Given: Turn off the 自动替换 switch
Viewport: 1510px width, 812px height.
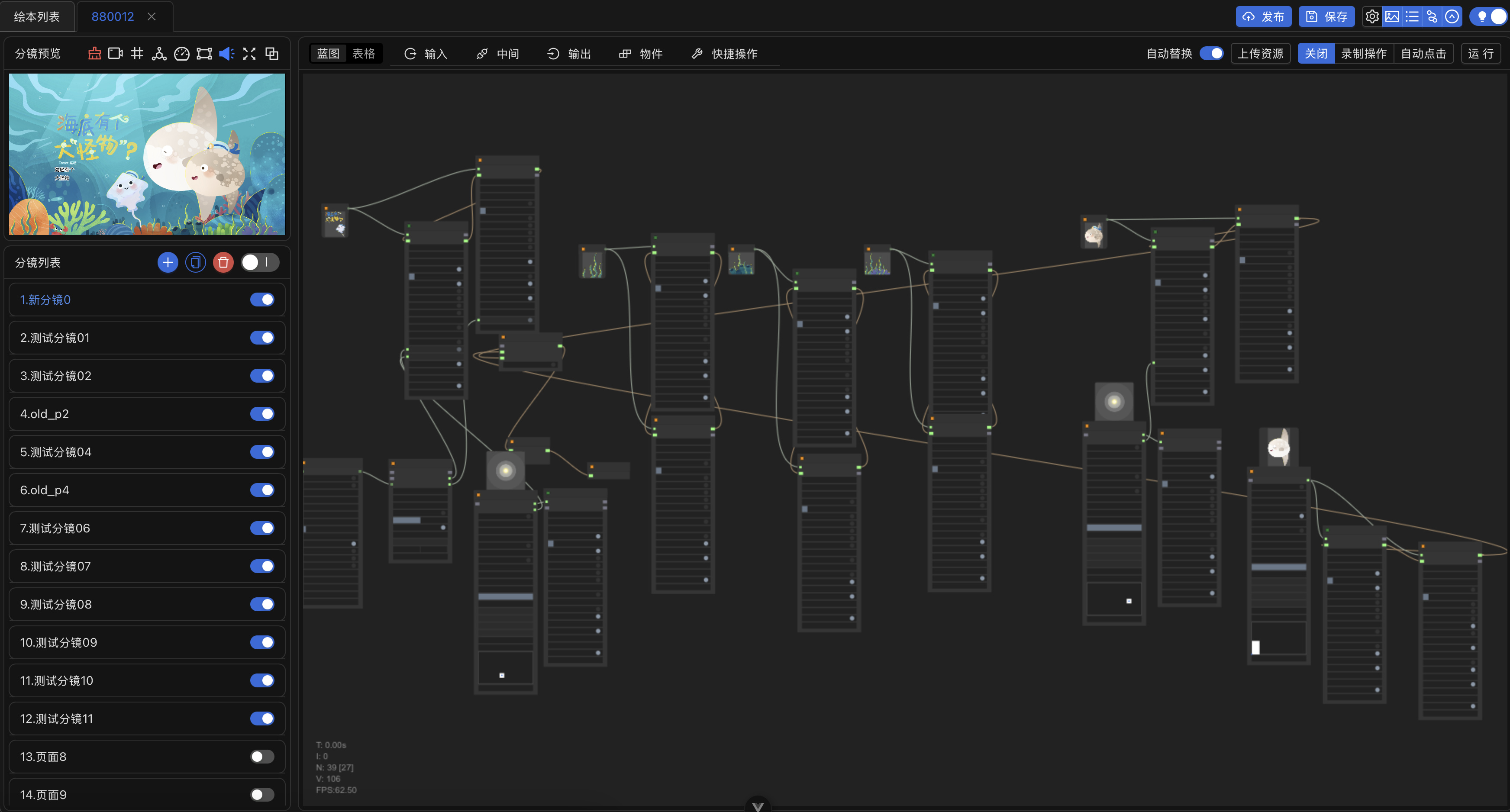Looking at the screenshot, I should pos(1211,53).
